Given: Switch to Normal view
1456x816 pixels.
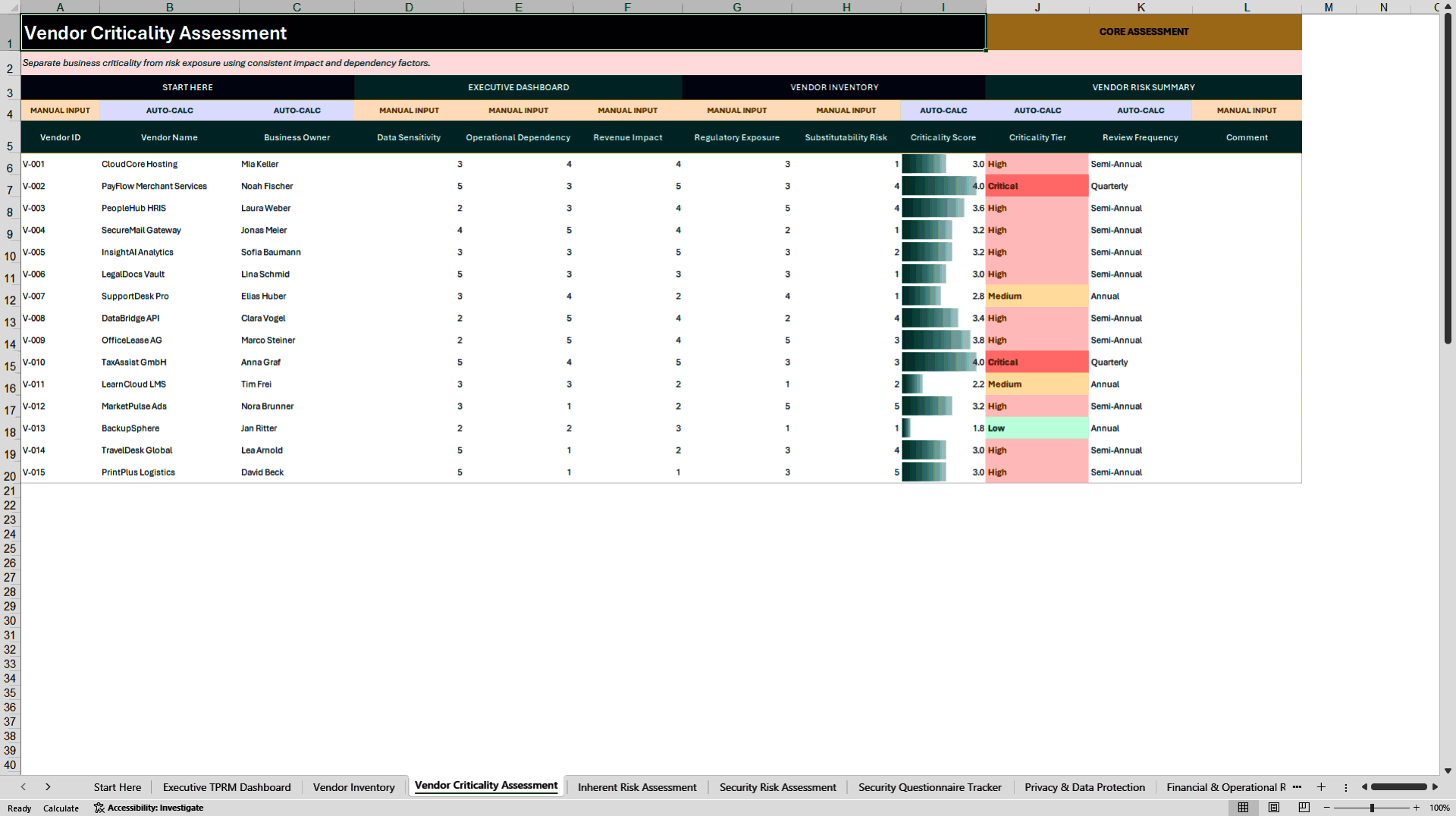Looking at the screenshot, I should [1243, 808].
